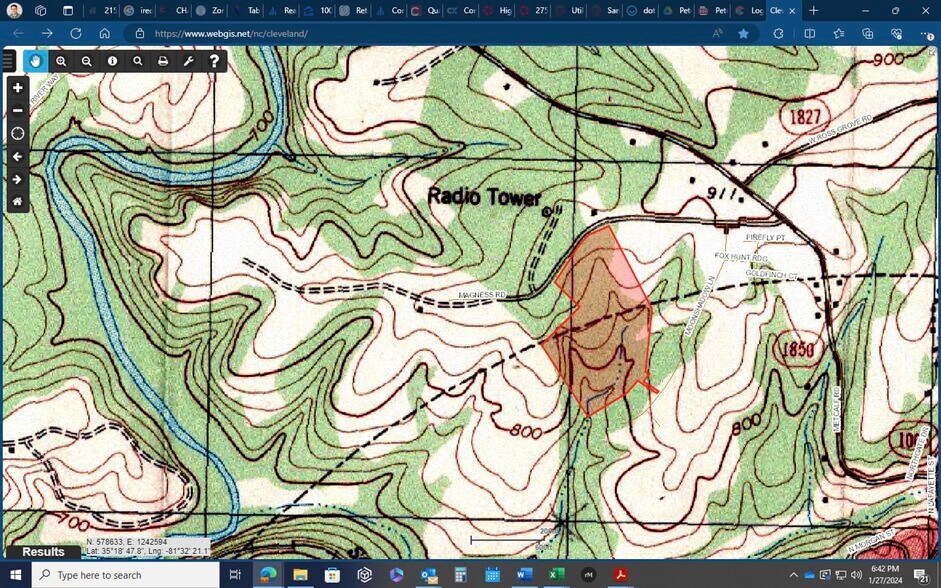Switch to the 'Hig' browser tab
Image resolution: width=941 pixels, height=588 pixels.
[499, 10]
